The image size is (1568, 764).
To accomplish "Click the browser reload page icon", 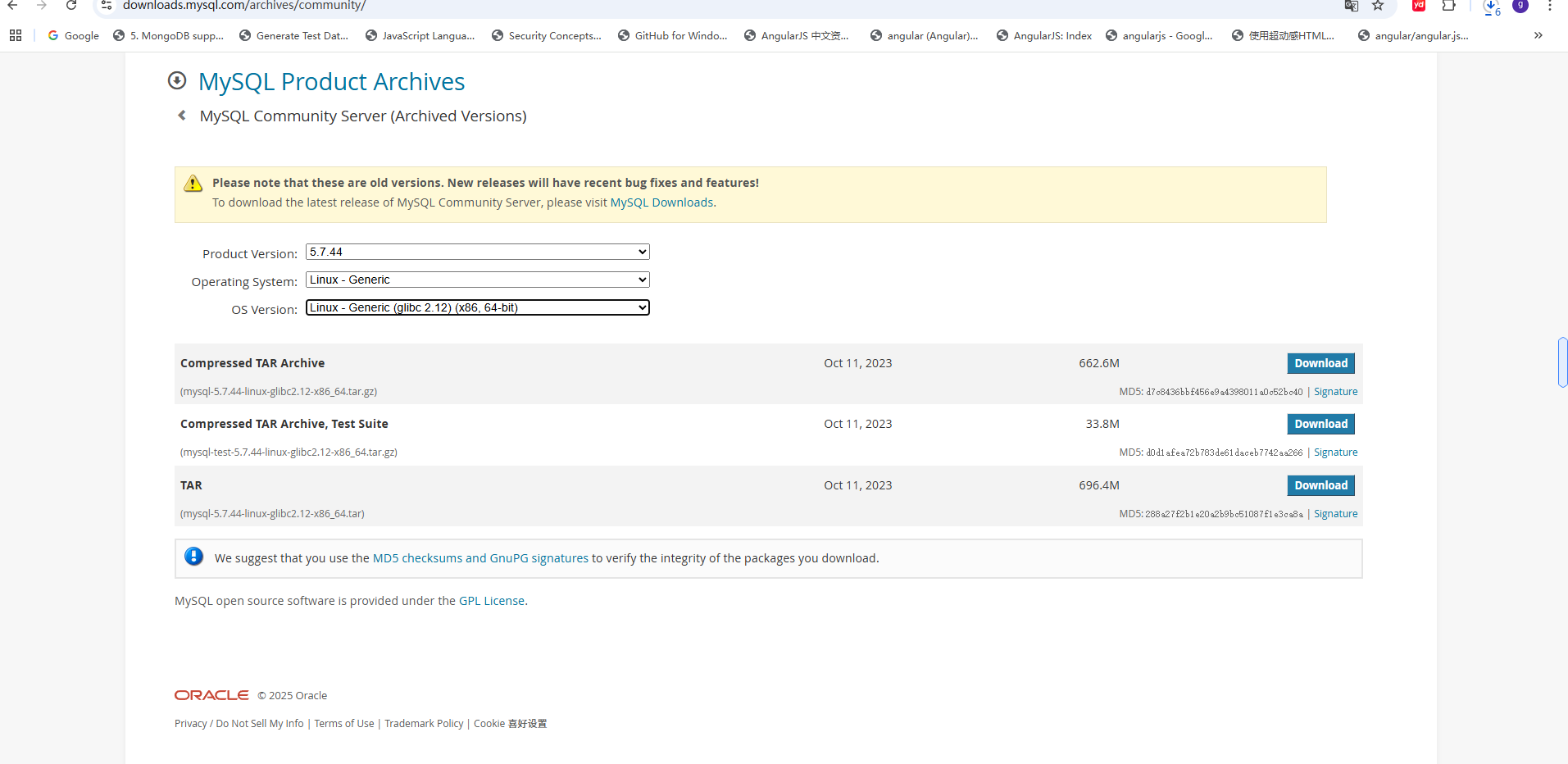I will point(71,6).
